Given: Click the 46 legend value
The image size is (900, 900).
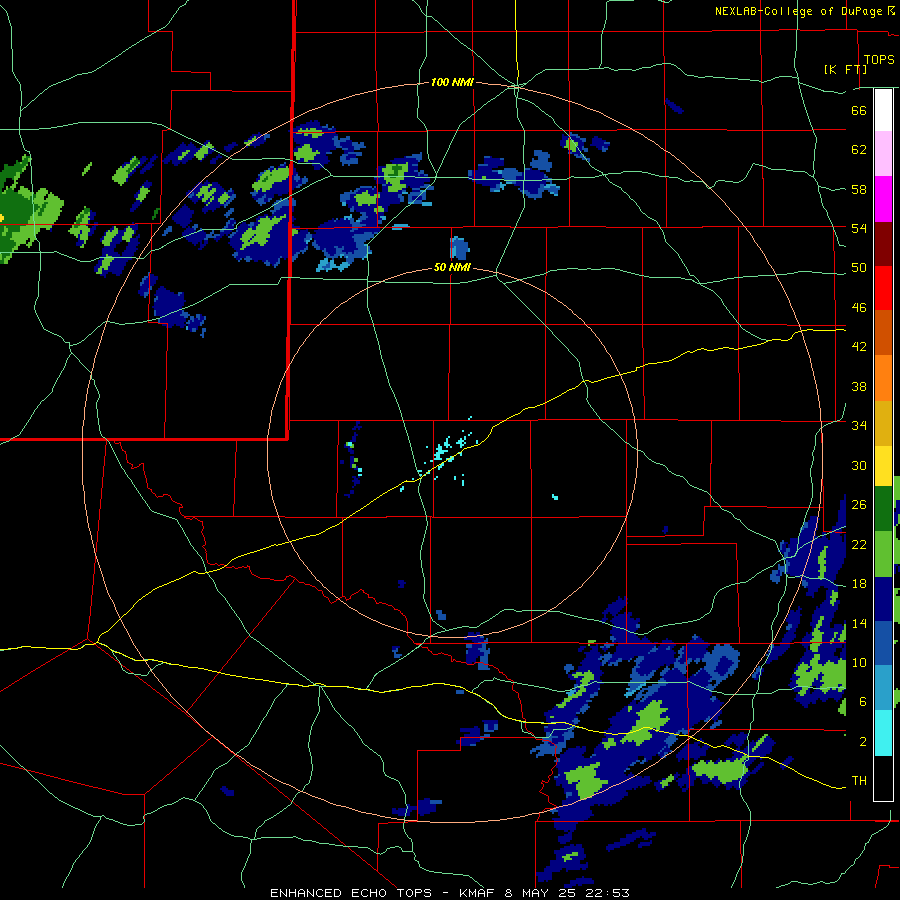Looking at the screenshot, I should tap(859, 308).
